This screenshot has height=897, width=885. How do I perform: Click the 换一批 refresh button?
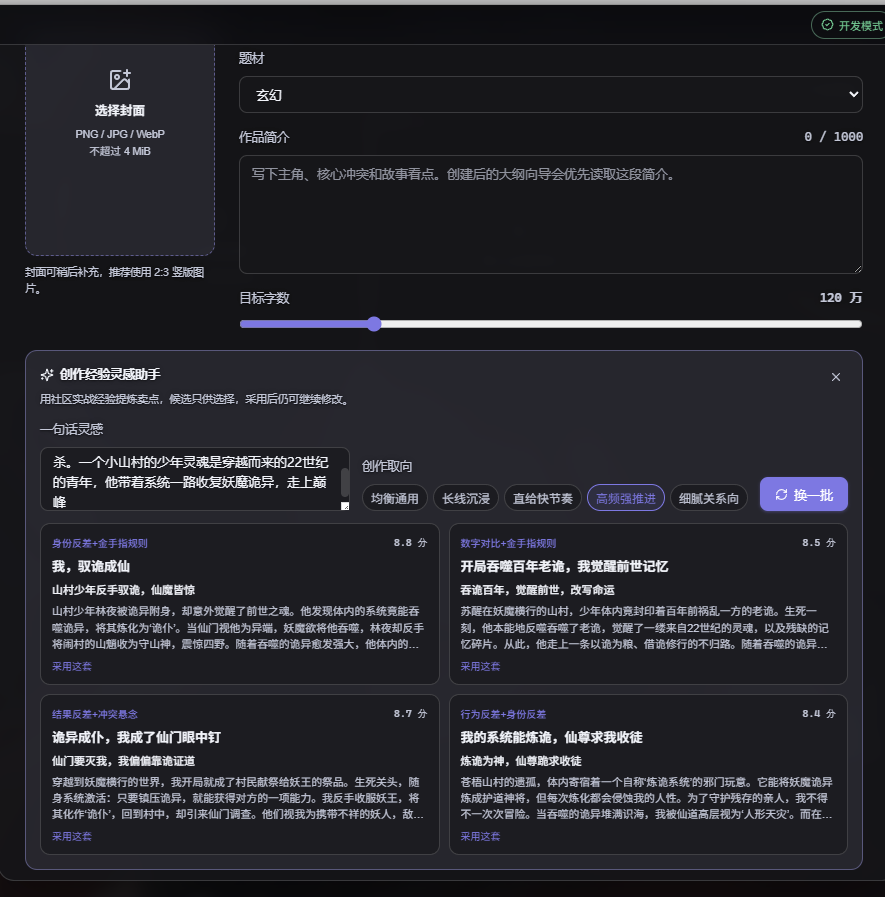(804, 494)
